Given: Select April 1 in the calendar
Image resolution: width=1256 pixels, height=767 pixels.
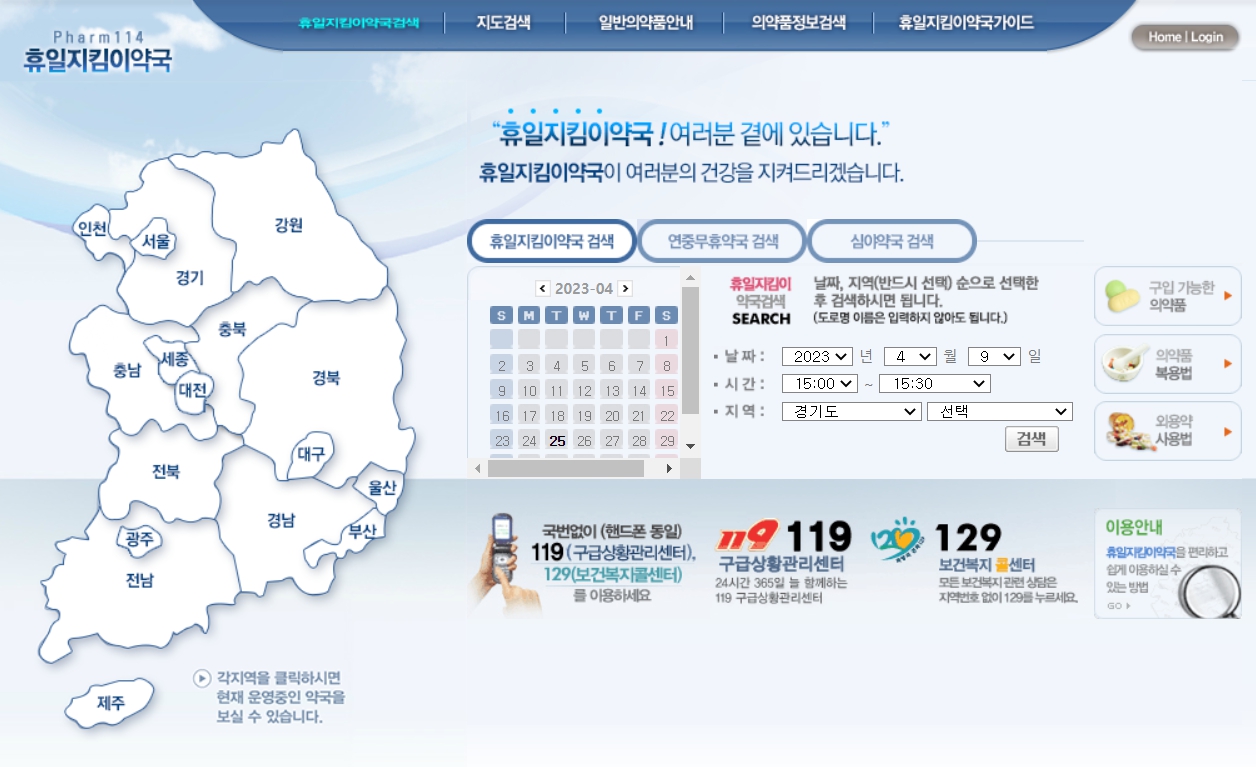Looking at the screenshot, I should click(666, 340).
